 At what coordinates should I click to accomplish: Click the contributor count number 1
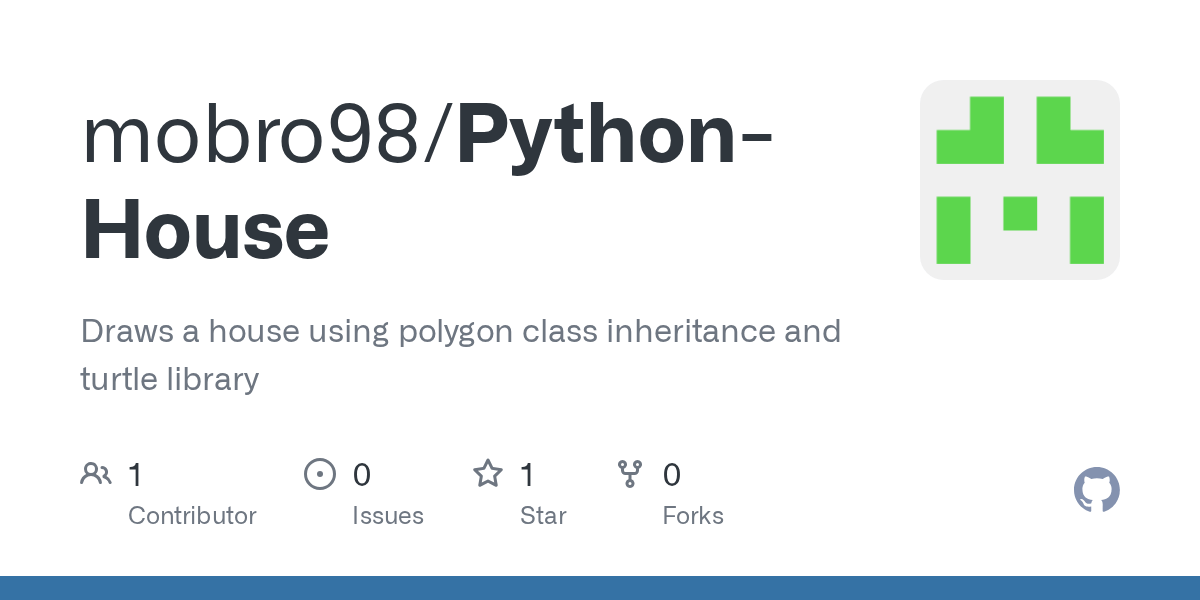(135, 475)
